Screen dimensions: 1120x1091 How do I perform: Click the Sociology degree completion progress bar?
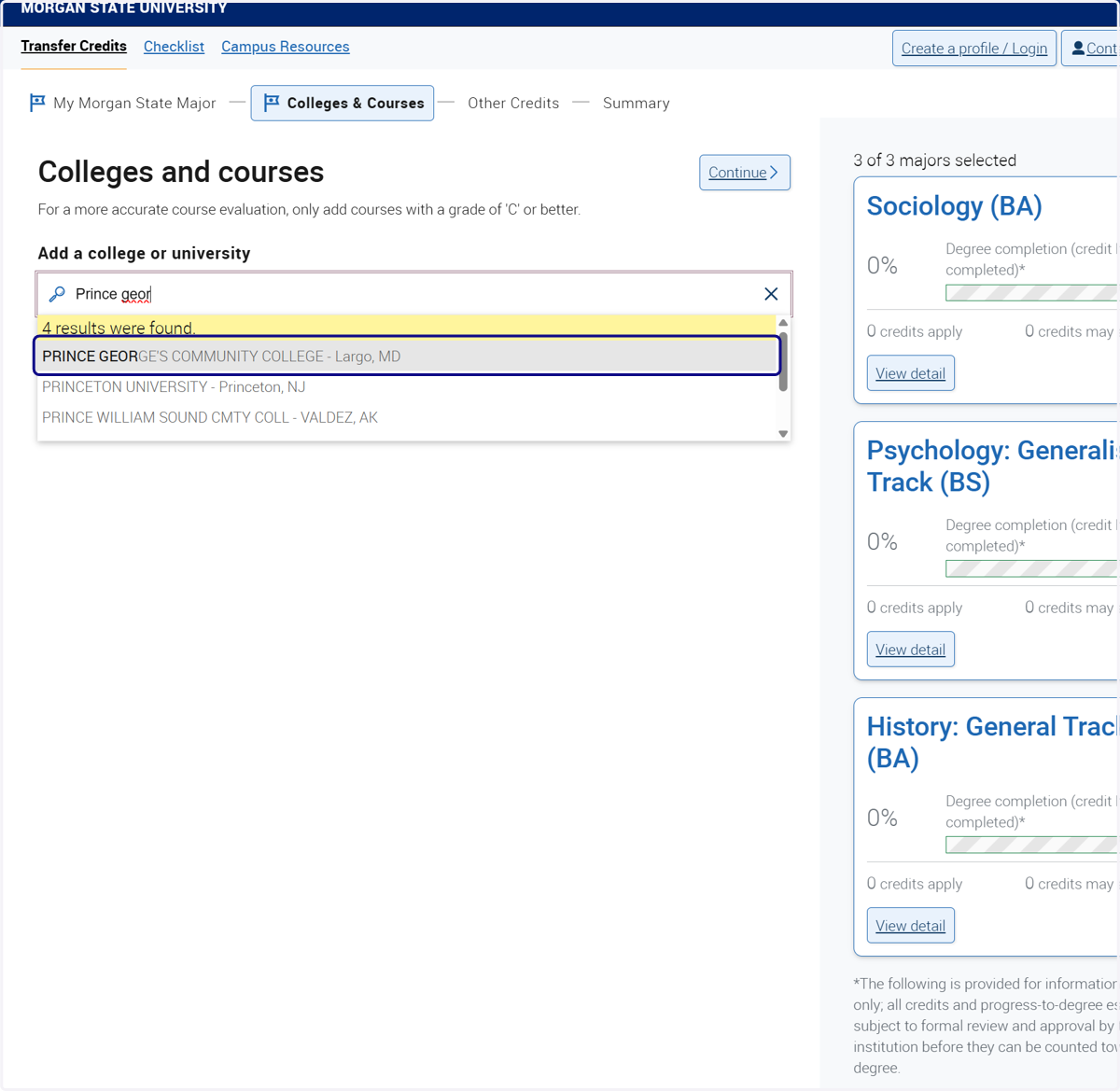click(x=1031, y=293)
